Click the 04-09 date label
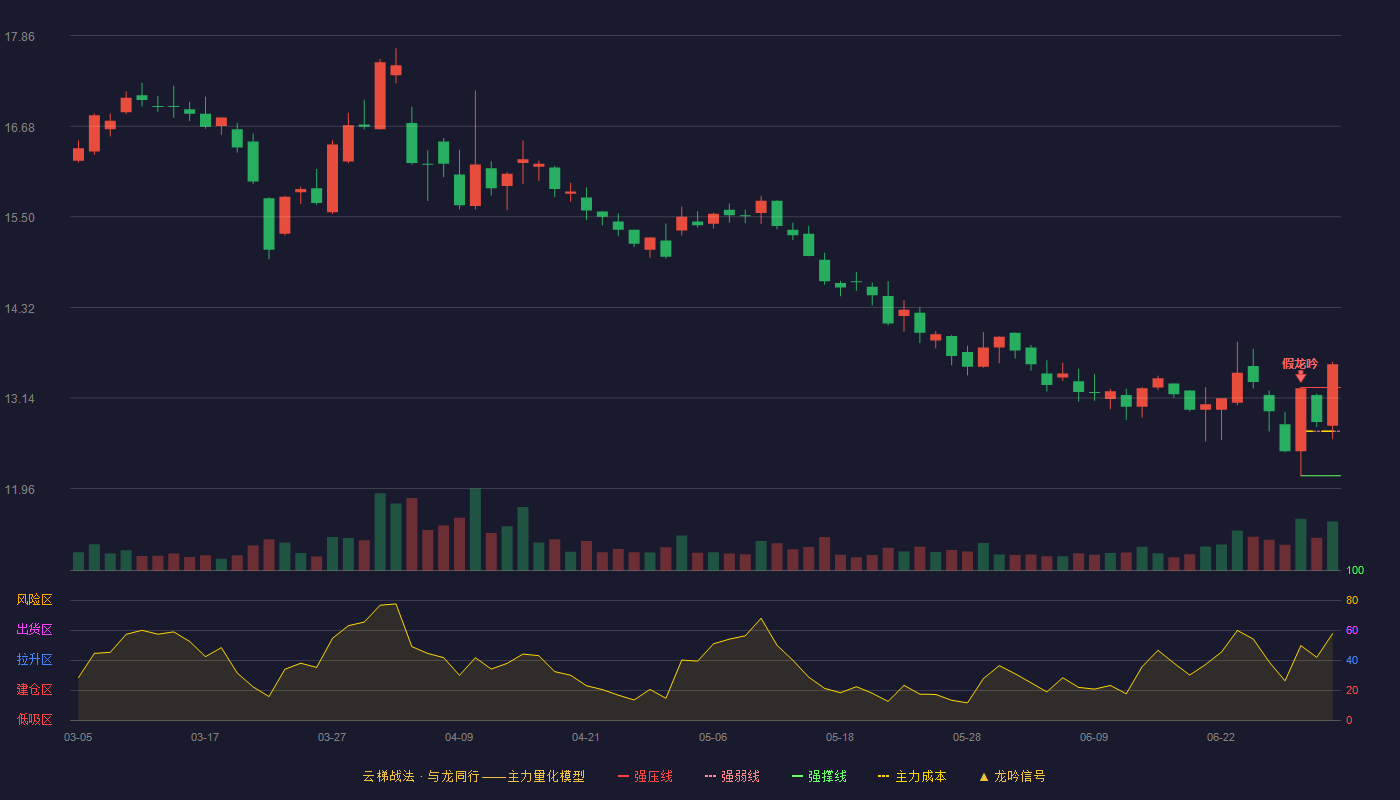This screenshot has height=800, width=1400. pos(459,737)
